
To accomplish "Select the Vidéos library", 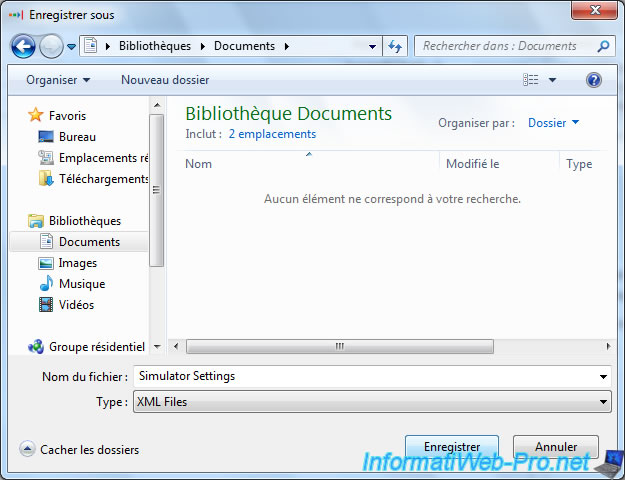I will (77, 305).
